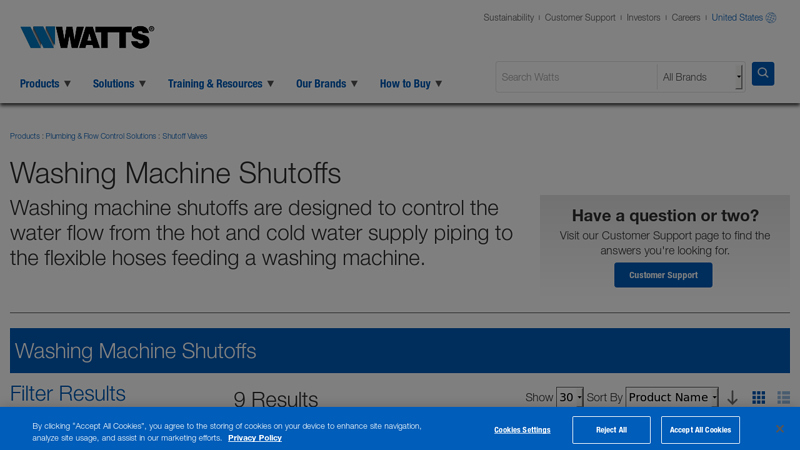The width and height of the screenshot is (800, 450).
Task: Click the blue search magnifier button
Action: pyautogui.click(x=763, y=73)
